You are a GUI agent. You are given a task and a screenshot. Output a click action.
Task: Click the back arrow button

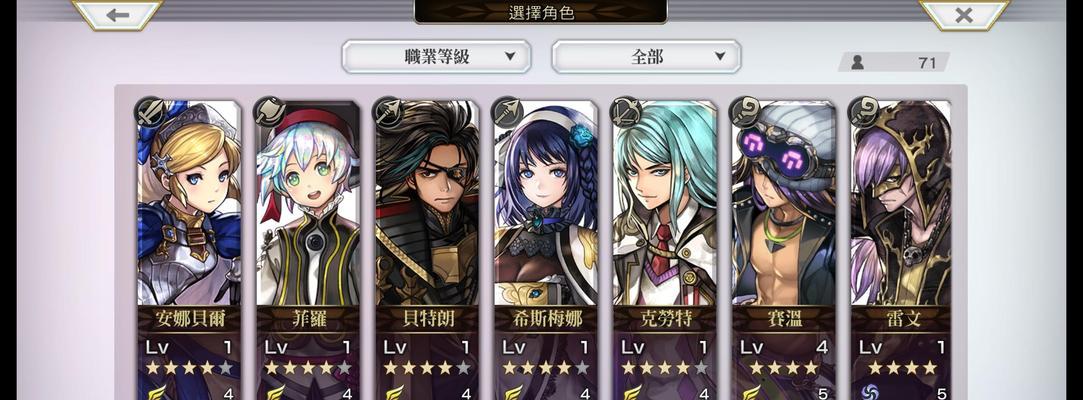118,15
